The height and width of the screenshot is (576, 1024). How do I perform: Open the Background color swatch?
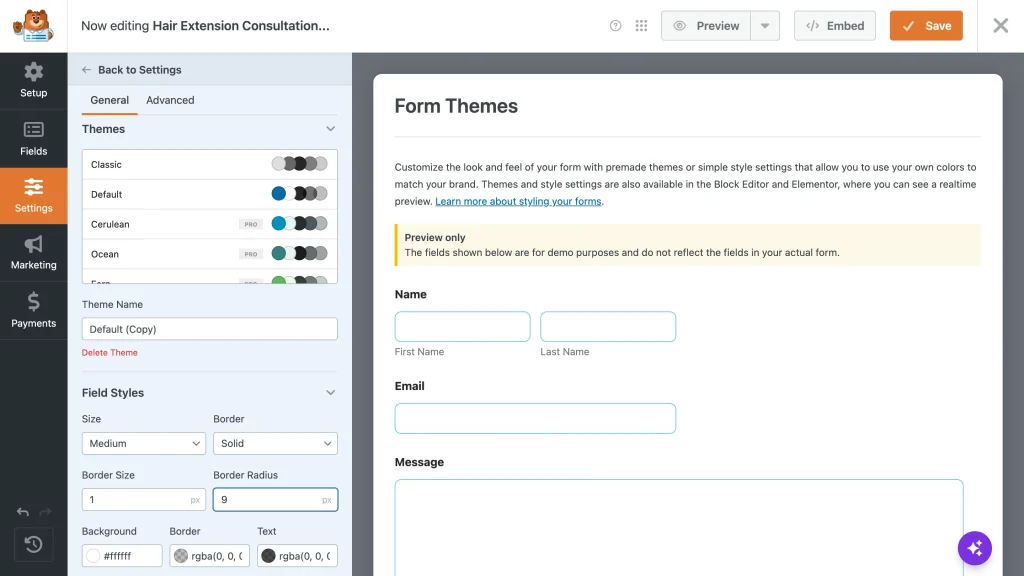pyautogui.click(x=93, y=556)
